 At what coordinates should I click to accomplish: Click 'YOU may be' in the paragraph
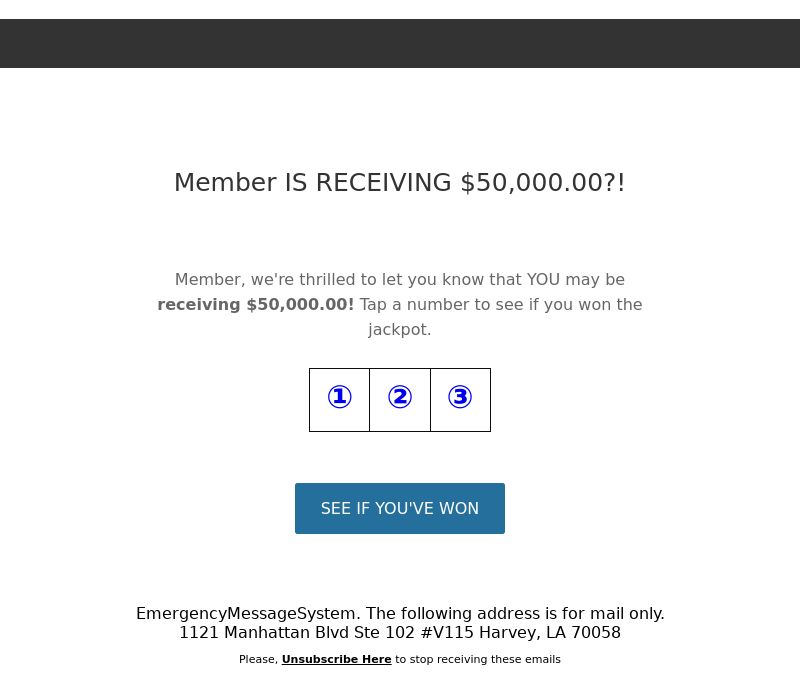coord(575,280)
